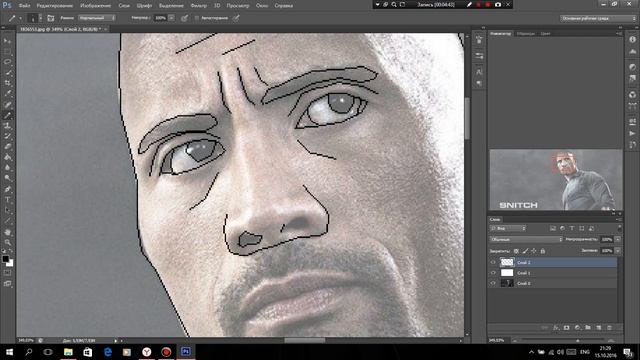Add a layer mask
The width and height of the screenshot is (640, 360).
[567, 328]
